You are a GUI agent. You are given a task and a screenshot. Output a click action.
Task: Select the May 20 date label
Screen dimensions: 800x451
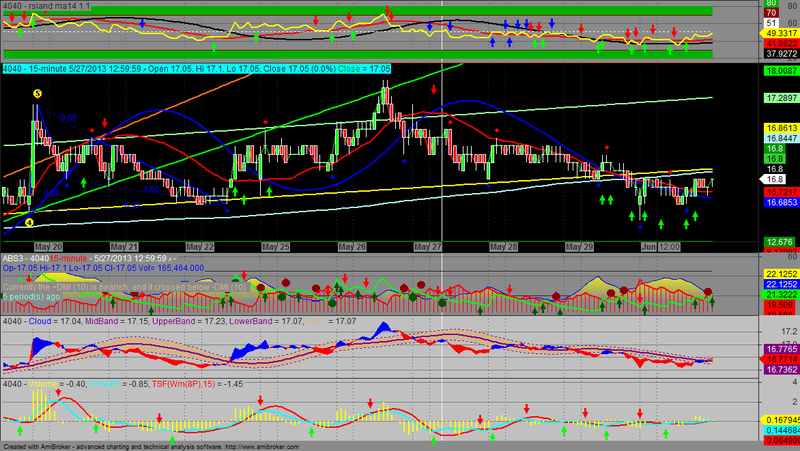tap(48, 247)
